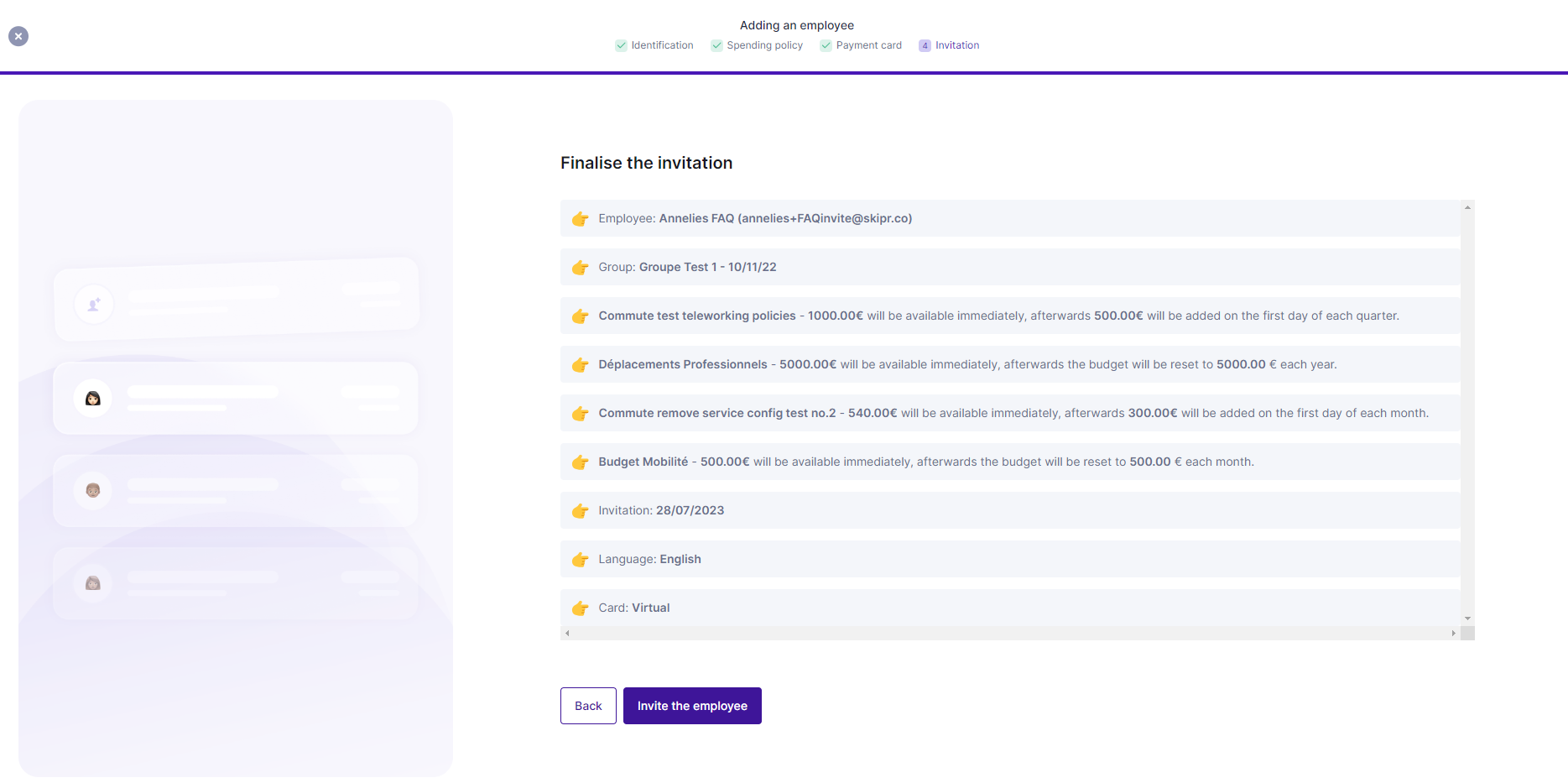Click left arrow of horizontal scrollbar
This screenshot has height=783, width=1568.
[568, 634]
